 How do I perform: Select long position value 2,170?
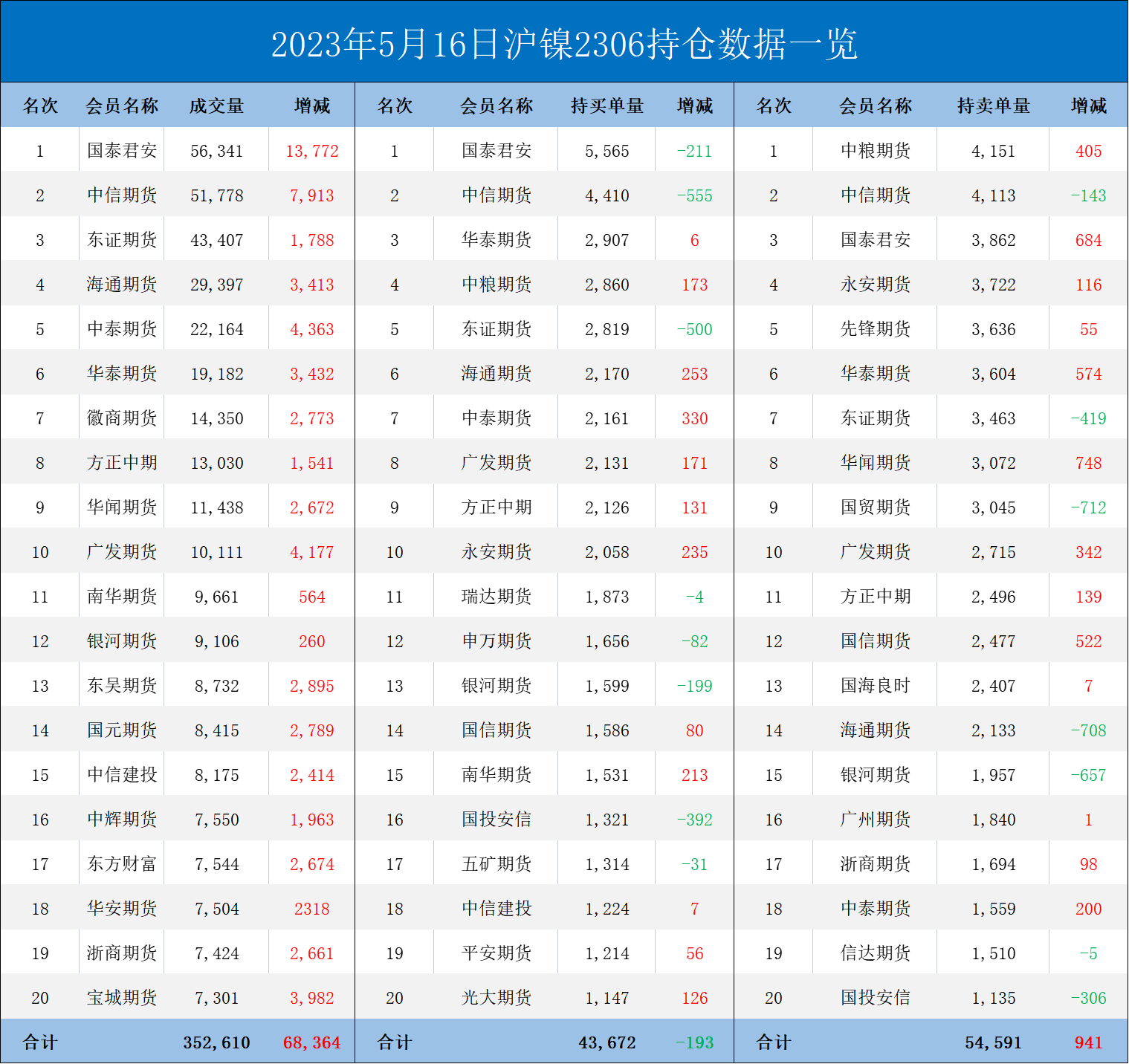pyautogui.click(x=607, y=374)
